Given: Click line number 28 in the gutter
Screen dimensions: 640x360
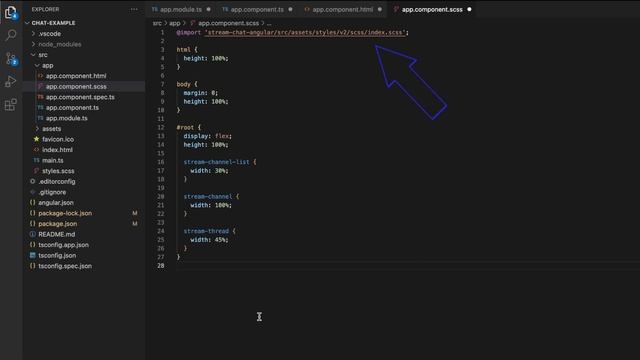Looking at the screenshot, I should point(161,266).
